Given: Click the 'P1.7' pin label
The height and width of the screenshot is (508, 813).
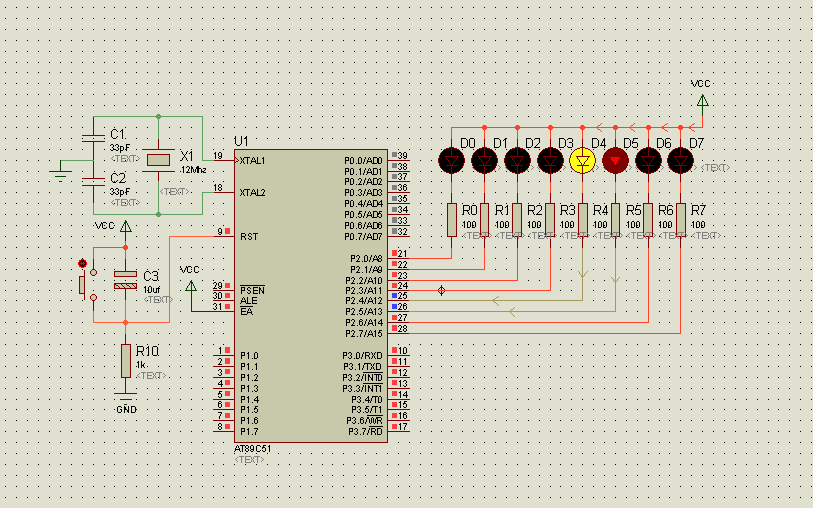Looking at the screenshot, I should [249, 431].
